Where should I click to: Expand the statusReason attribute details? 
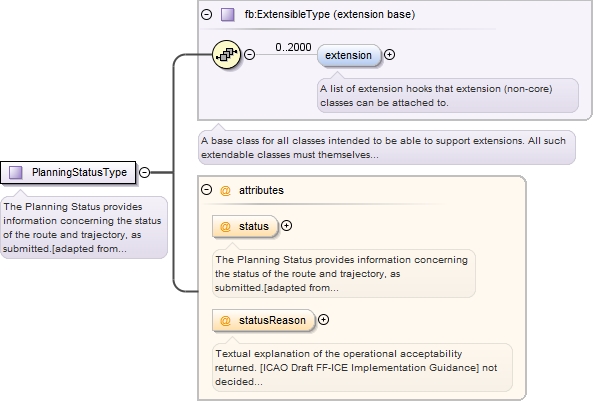tap(323, 320)
